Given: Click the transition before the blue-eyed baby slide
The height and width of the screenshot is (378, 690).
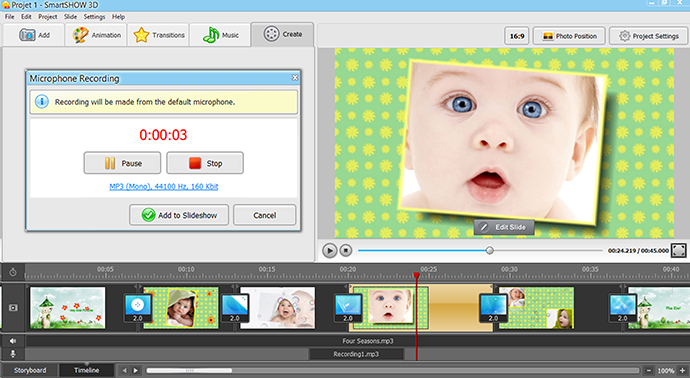Looking at the screenshot, I should (348, 308).
